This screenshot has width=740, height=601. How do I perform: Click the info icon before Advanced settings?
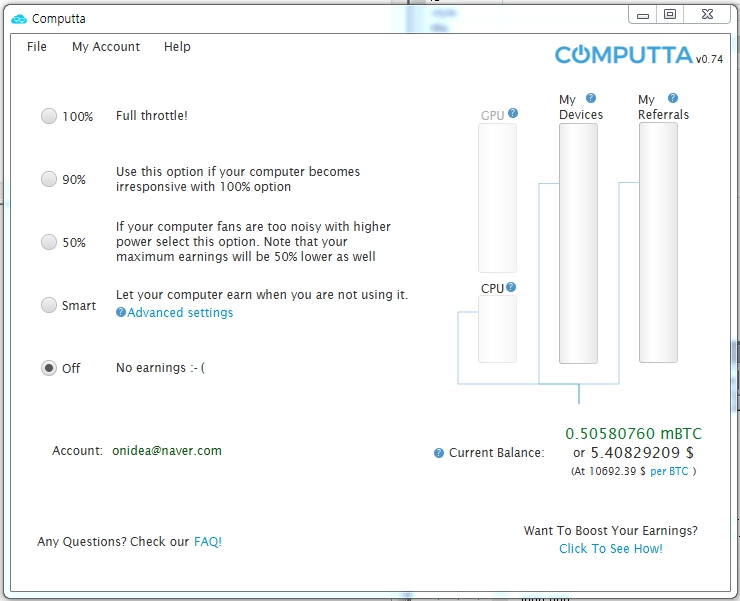point(121,313)
